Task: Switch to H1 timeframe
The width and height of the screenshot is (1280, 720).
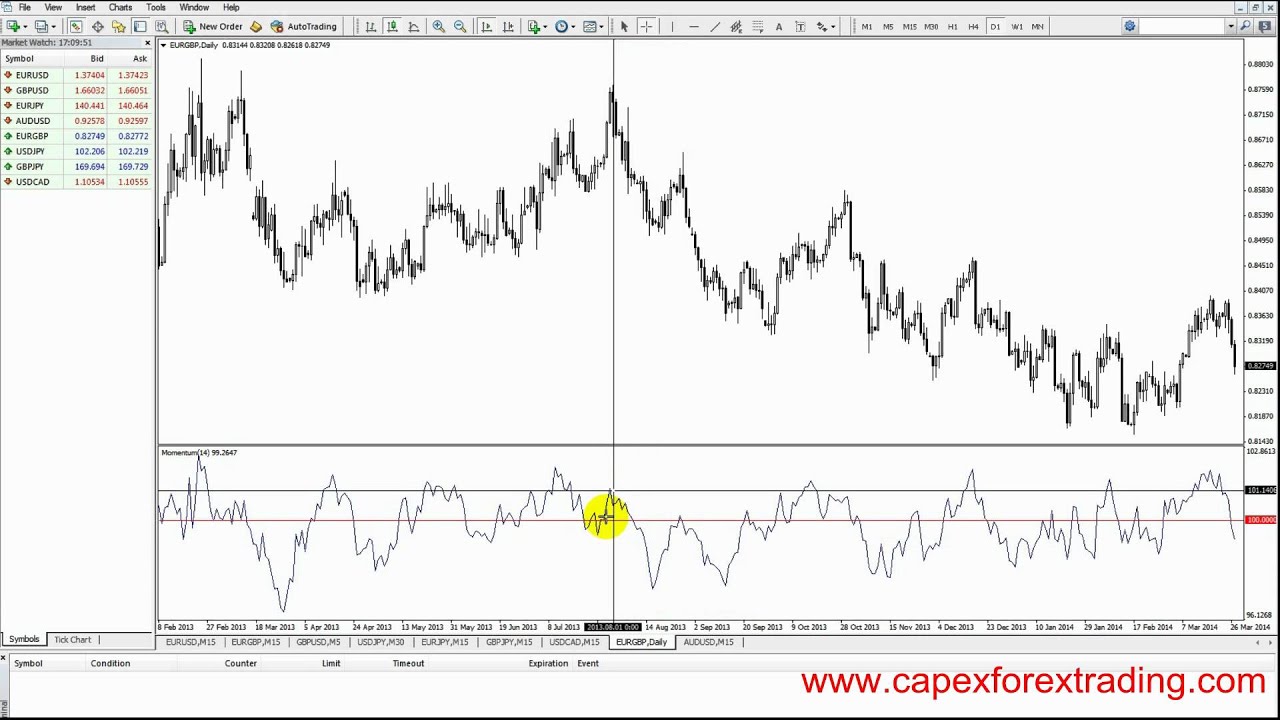Action: click(x=952, y=26)
